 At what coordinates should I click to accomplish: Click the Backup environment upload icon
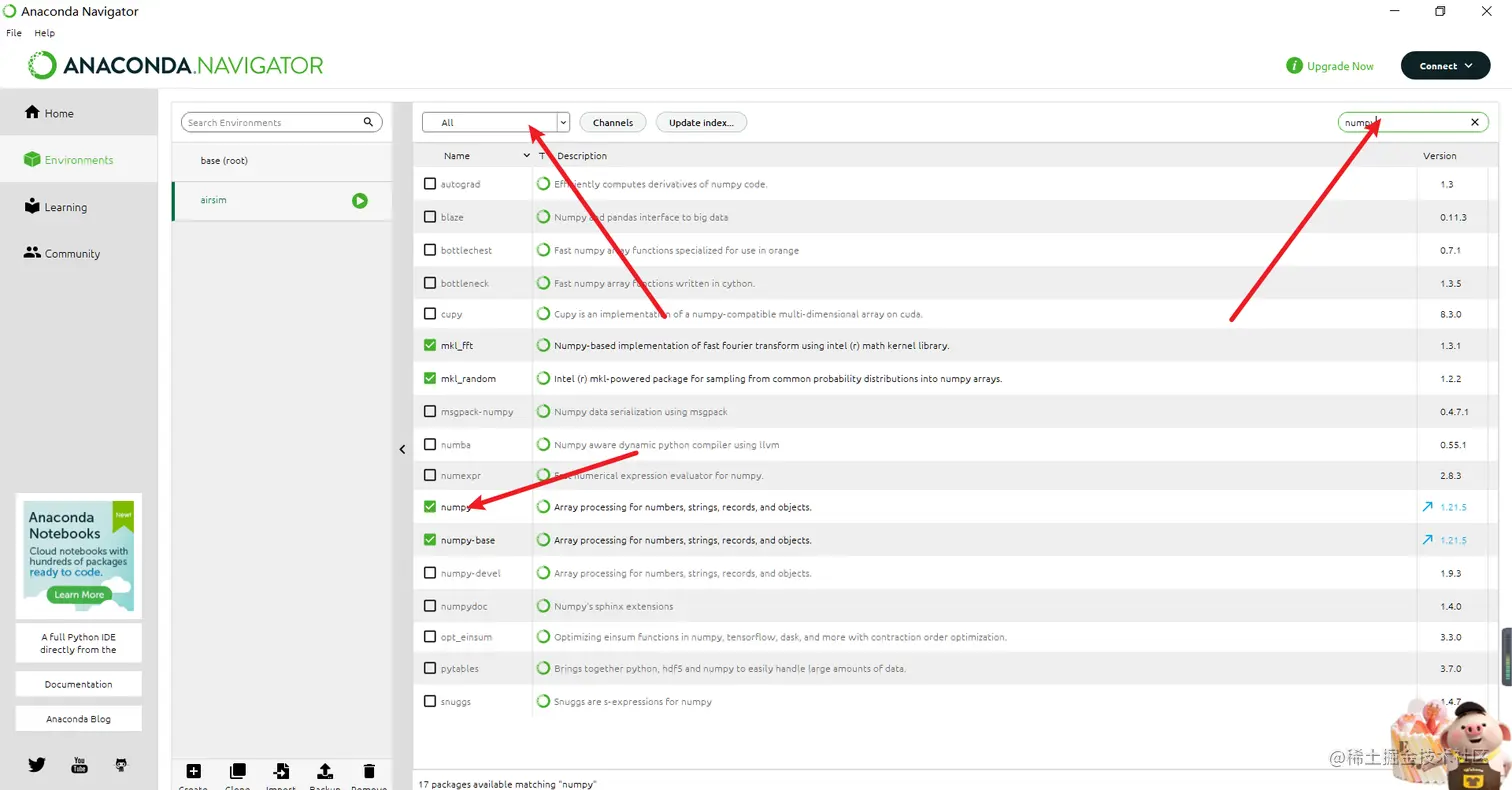coord(325,771)
